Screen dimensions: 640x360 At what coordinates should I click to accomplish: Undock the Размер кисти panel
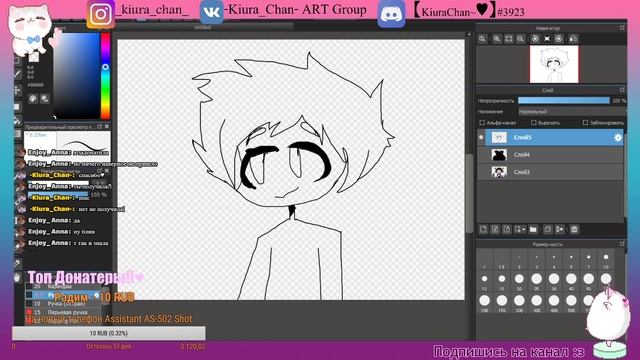tap(622, 244)
